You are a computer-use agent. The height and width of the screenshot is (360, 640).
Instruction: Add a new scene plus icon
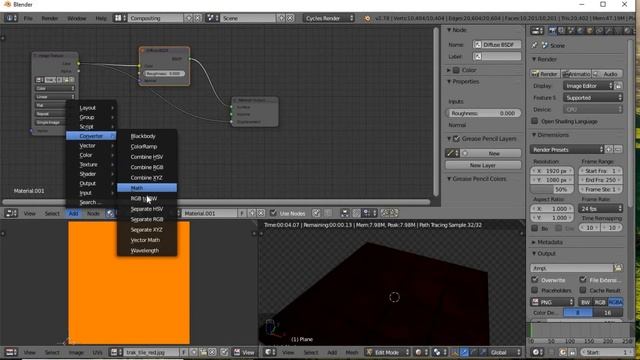[x=282, y=18]
